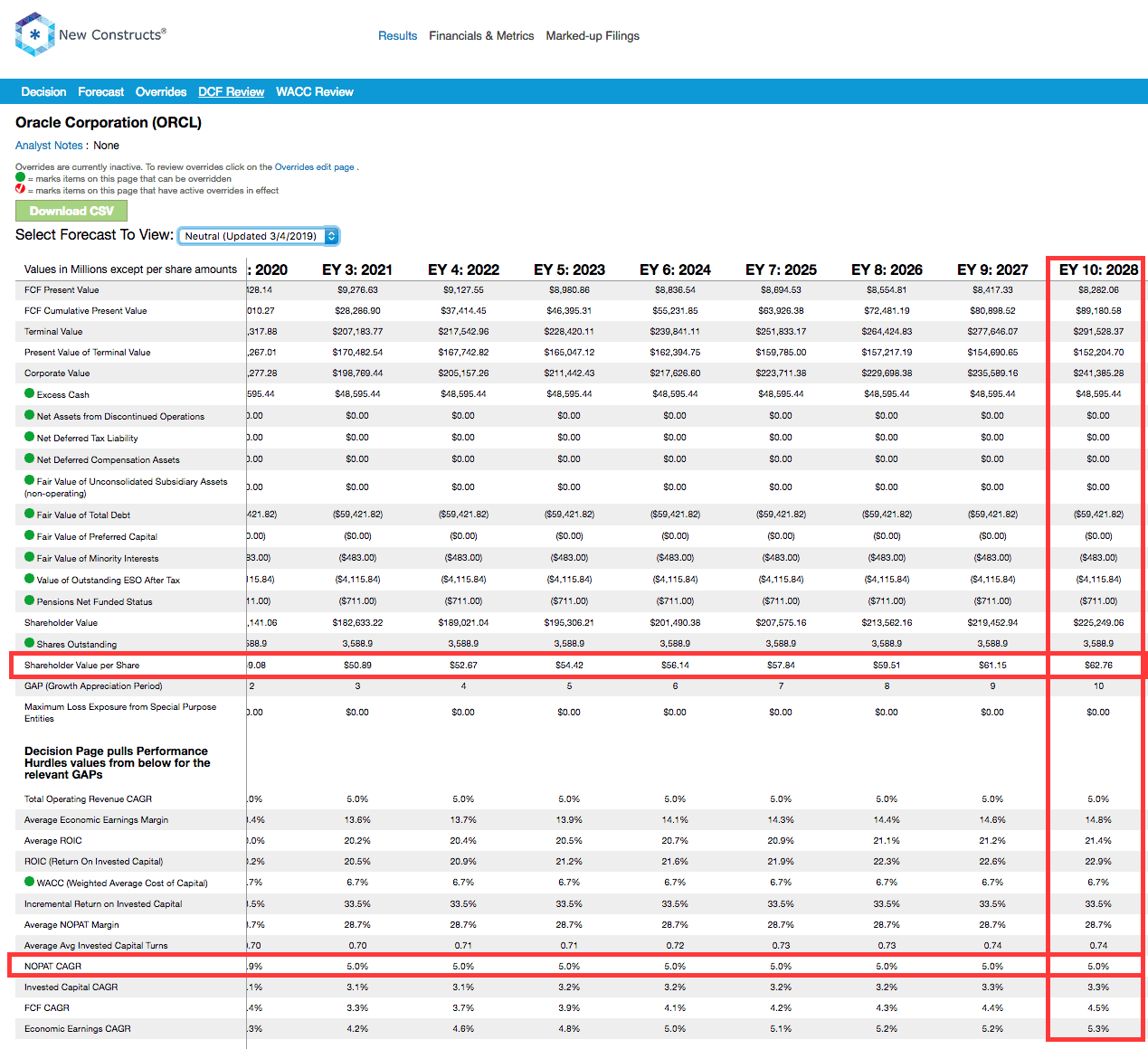Click the EY 5: 2023 column header
This screenshot has width=1148, height=1049.
(x=569, y=269)
